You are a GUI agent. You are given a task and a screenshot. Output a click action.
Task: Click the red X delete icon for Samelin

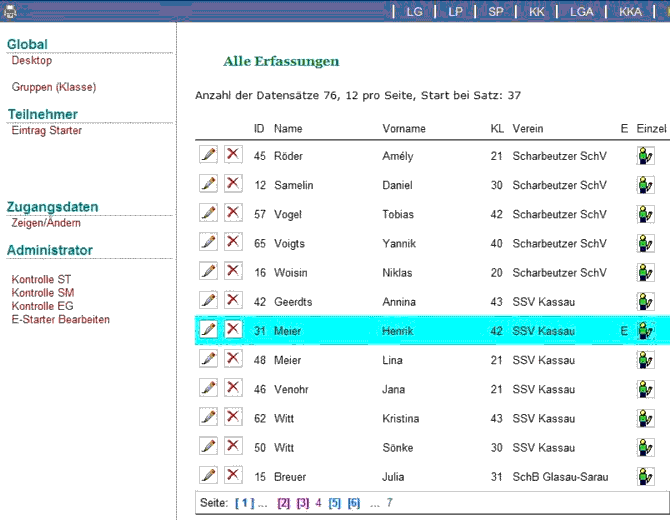click(232, 184)
